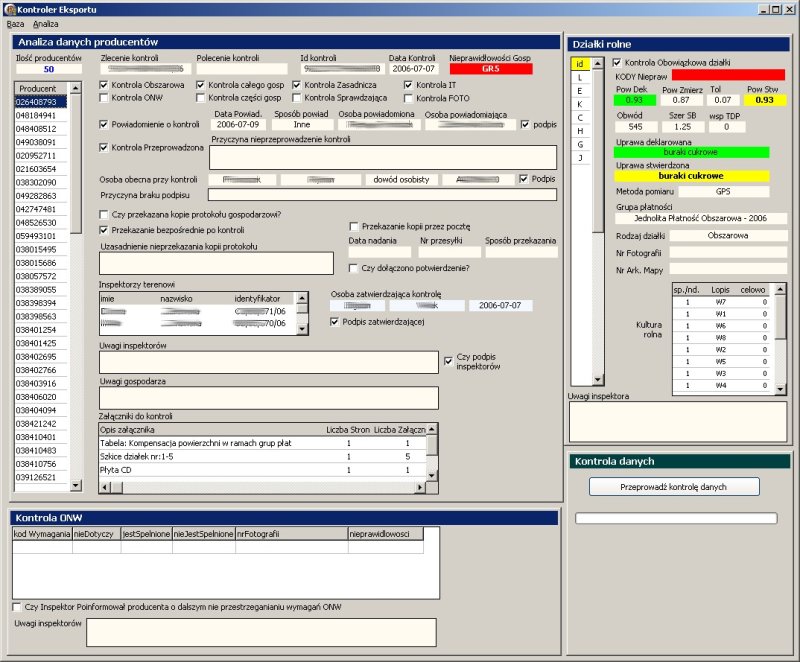Click Kontrola danych progress bar
Screen dimensions: 800x662
click(x=676, y=518)
